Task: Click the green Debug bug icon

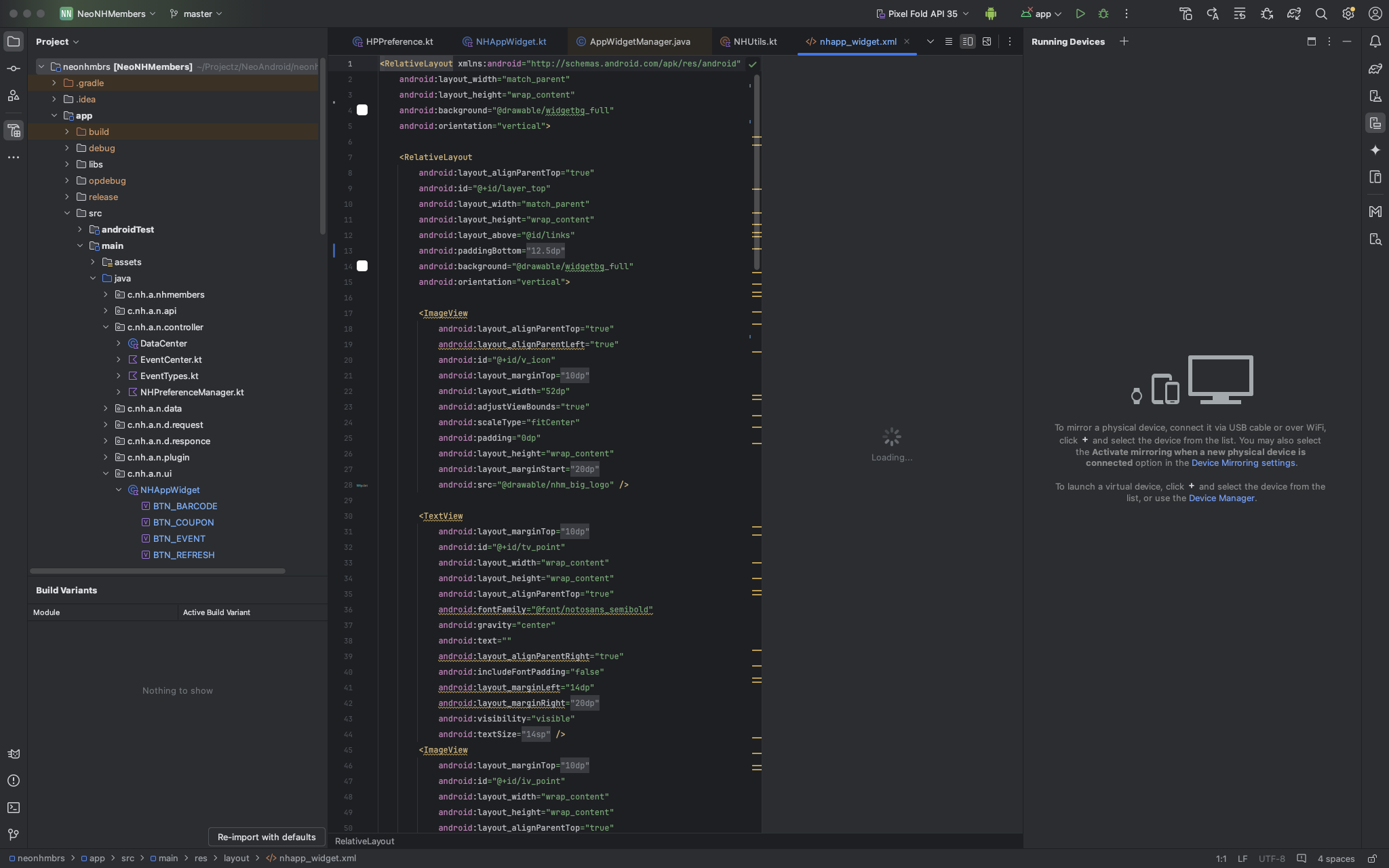Action: coord(1103,14)
